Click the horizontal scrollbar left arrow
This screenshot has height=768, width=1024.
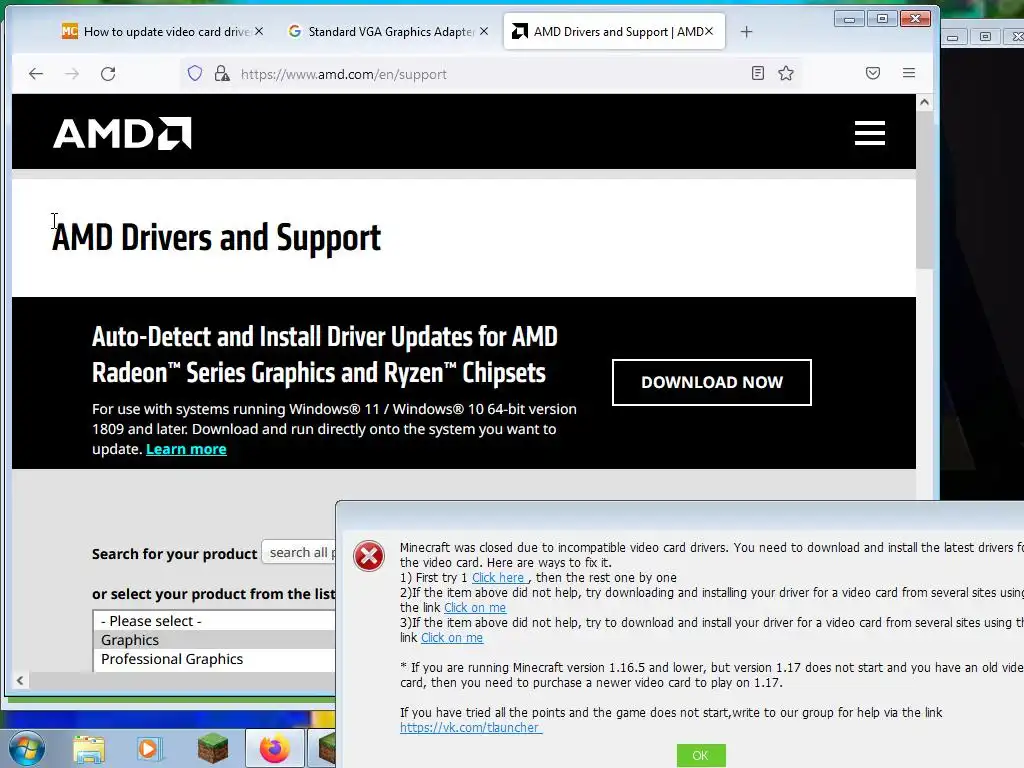point(20,680)
